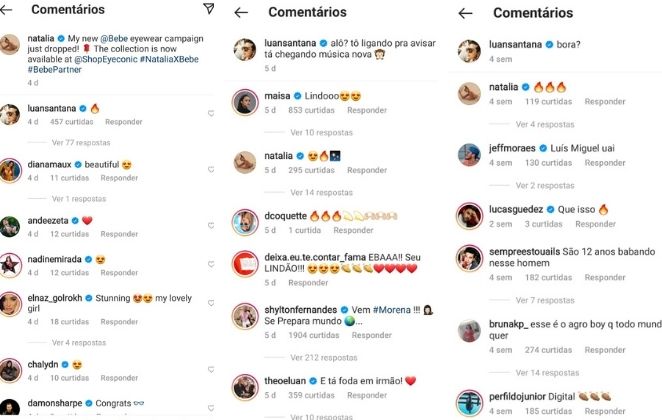This screenshot has height=420, width=662.
Task: Like the andeezeta heart comment
Action: pyautogui.click(x=211, y=225)
